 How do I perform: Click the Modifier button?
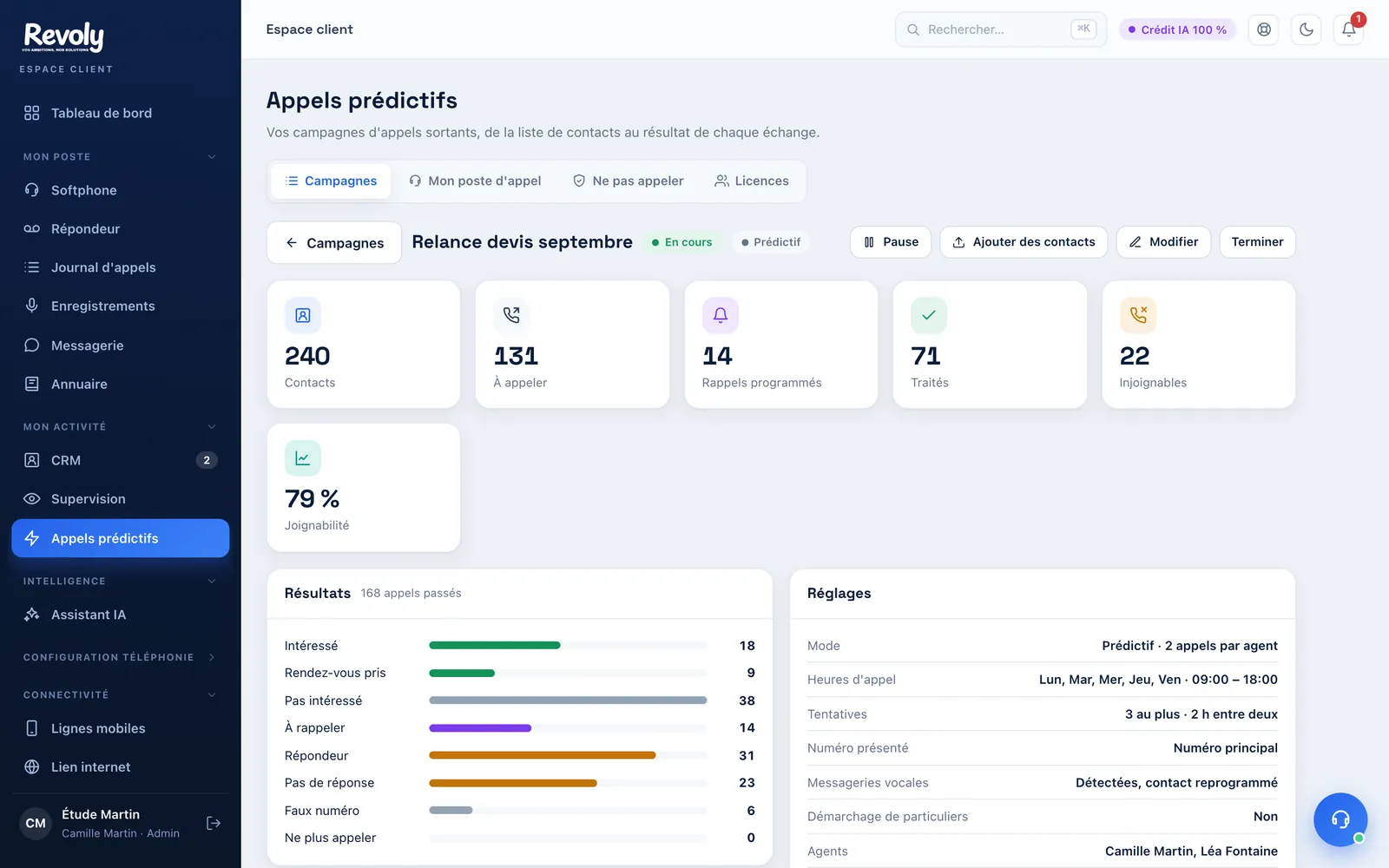tap(1163, 242)
